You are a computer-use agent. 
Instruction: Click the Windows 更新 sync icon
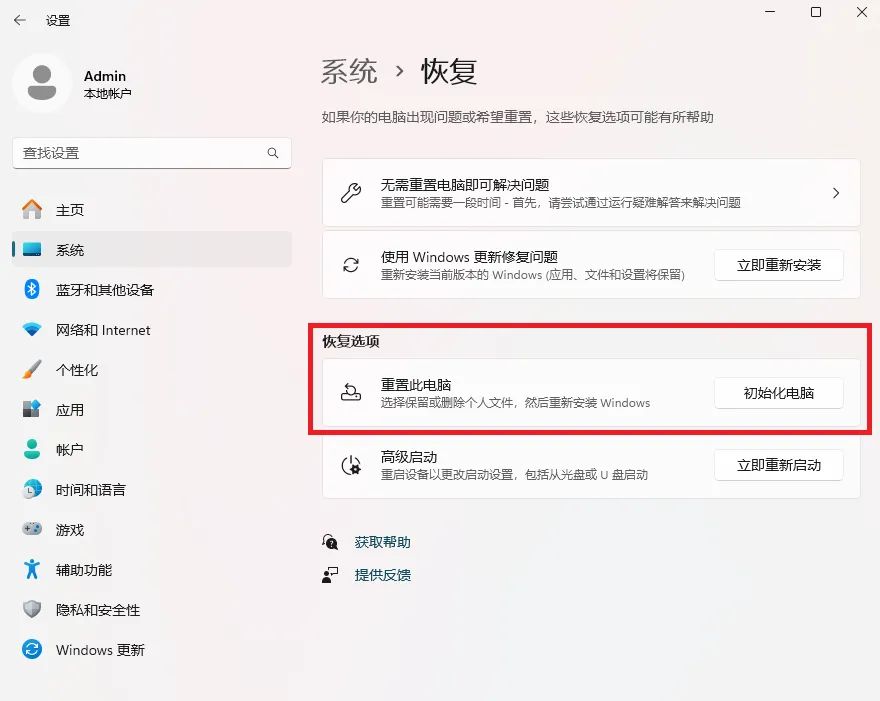pyautogui.click(x=32, y=649)
